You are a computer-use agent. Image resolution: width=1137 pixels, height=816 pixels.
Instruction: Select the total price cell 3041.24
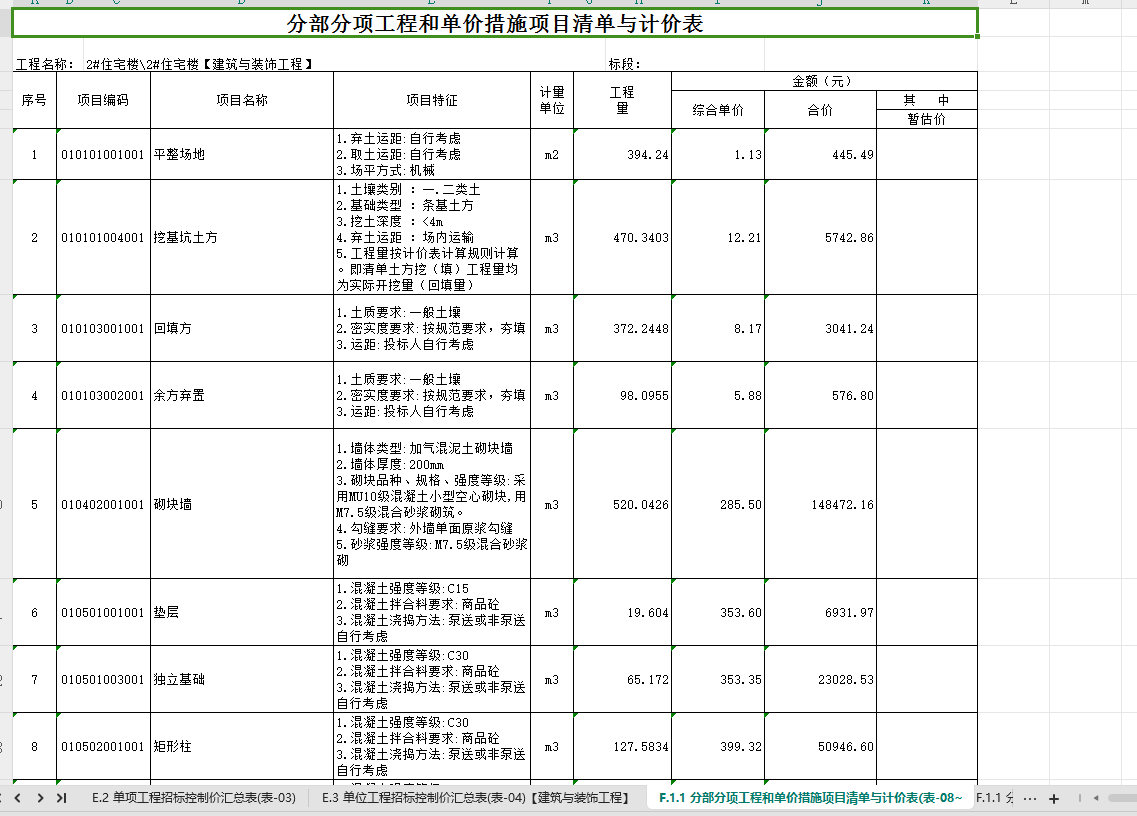(820, 329)
